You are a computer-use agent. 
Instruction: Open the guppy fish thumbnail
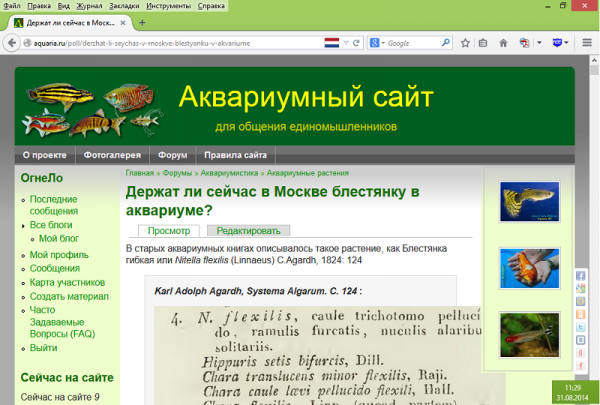coord(530,201)
